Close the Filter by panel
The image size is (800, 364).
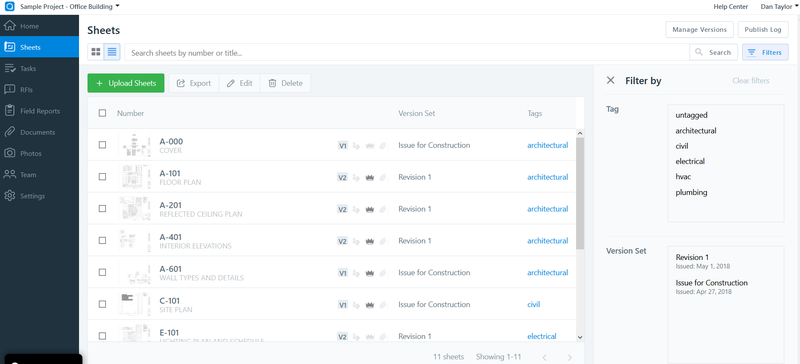610,80
